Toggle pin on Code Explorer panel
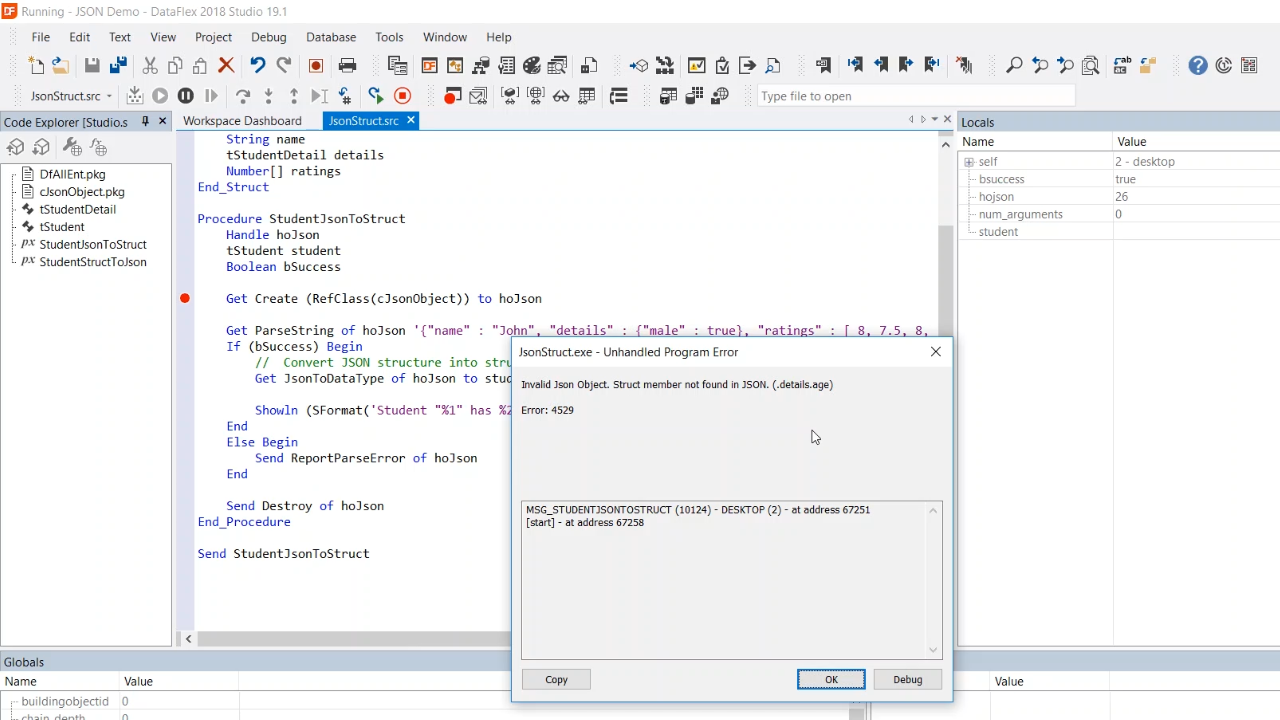Screen dimensions: 1280x720 [x=145, y=121]
